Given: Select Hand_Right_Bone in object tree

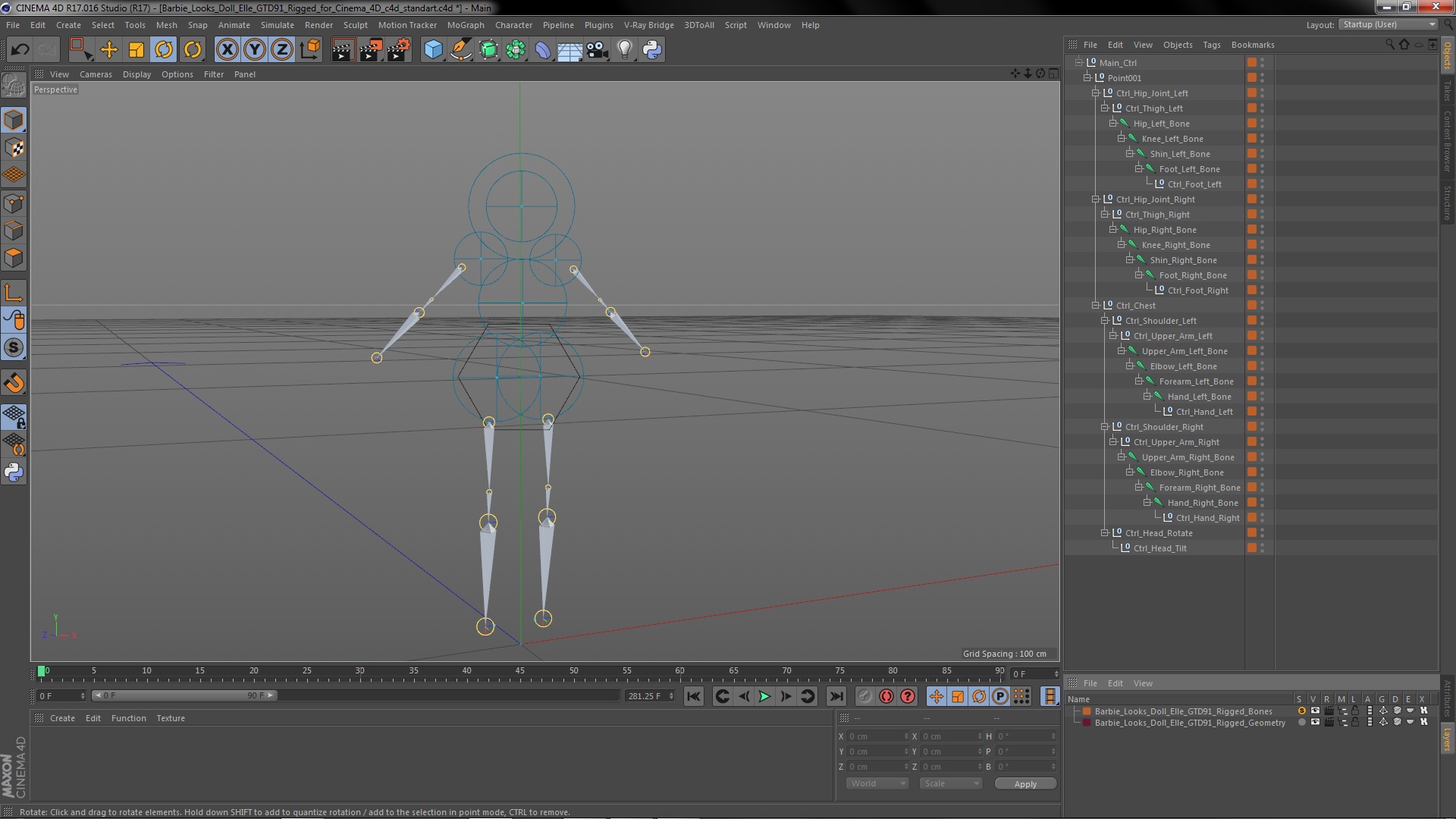Looking at the screenshot, I should [x=1202, y=503].
